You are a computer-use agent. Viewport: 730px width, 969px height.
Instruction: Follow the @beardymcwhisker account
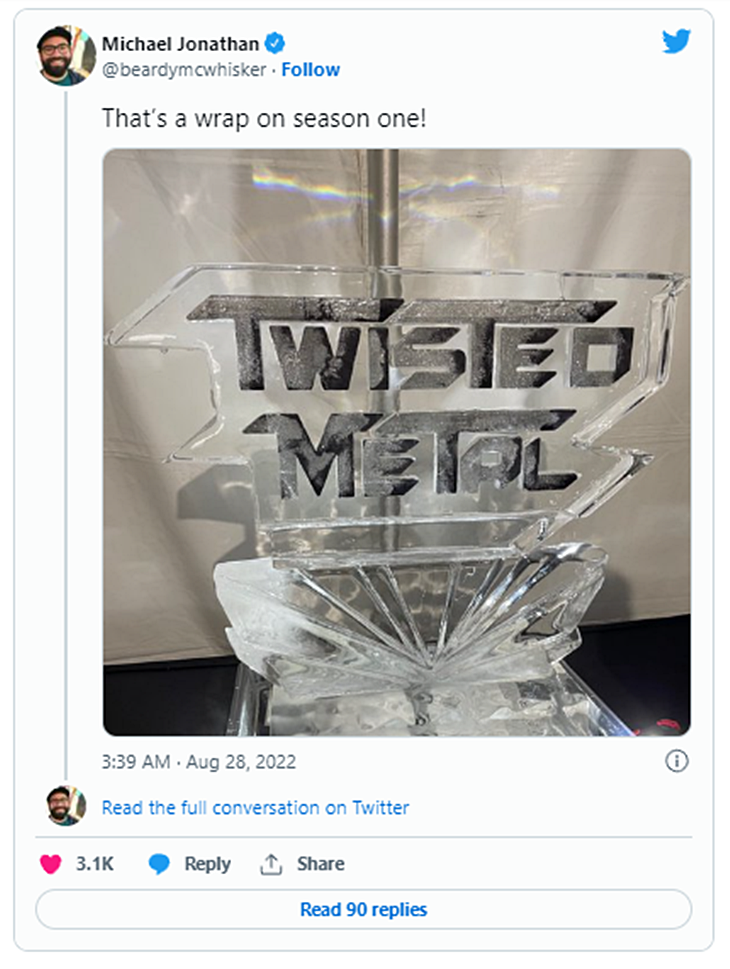310,69
